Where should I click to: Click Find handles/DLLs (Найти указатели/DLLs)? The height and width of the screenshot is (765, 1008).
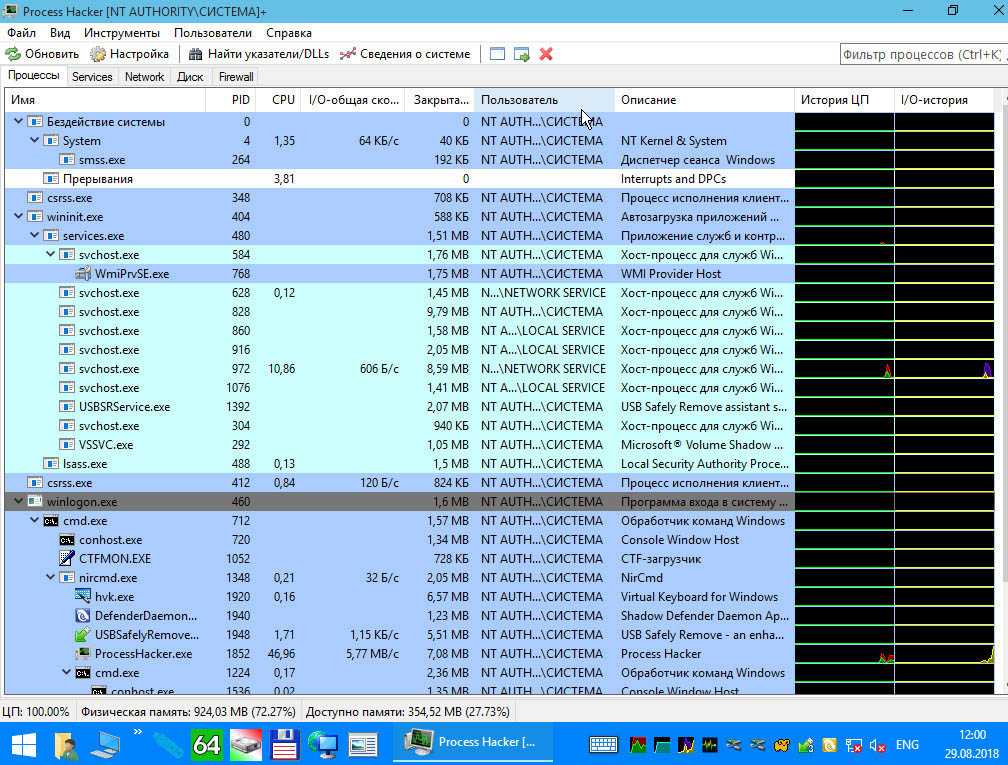point(258,54)
